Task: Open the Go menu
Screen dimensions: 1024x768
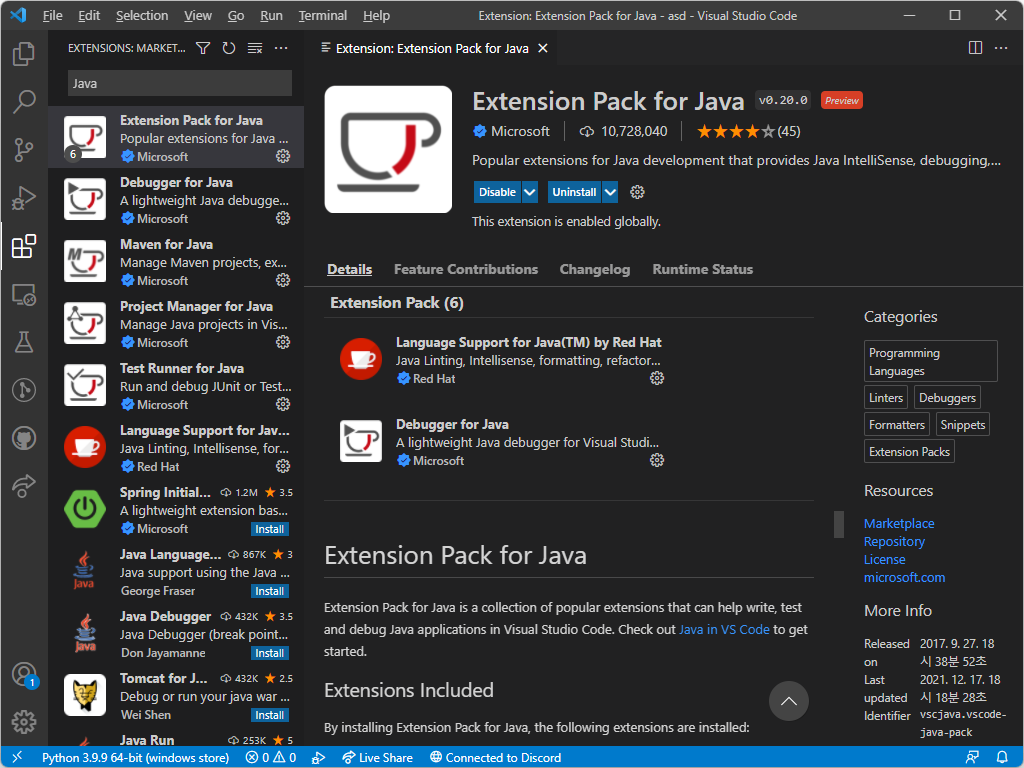Action: (236, 16)
